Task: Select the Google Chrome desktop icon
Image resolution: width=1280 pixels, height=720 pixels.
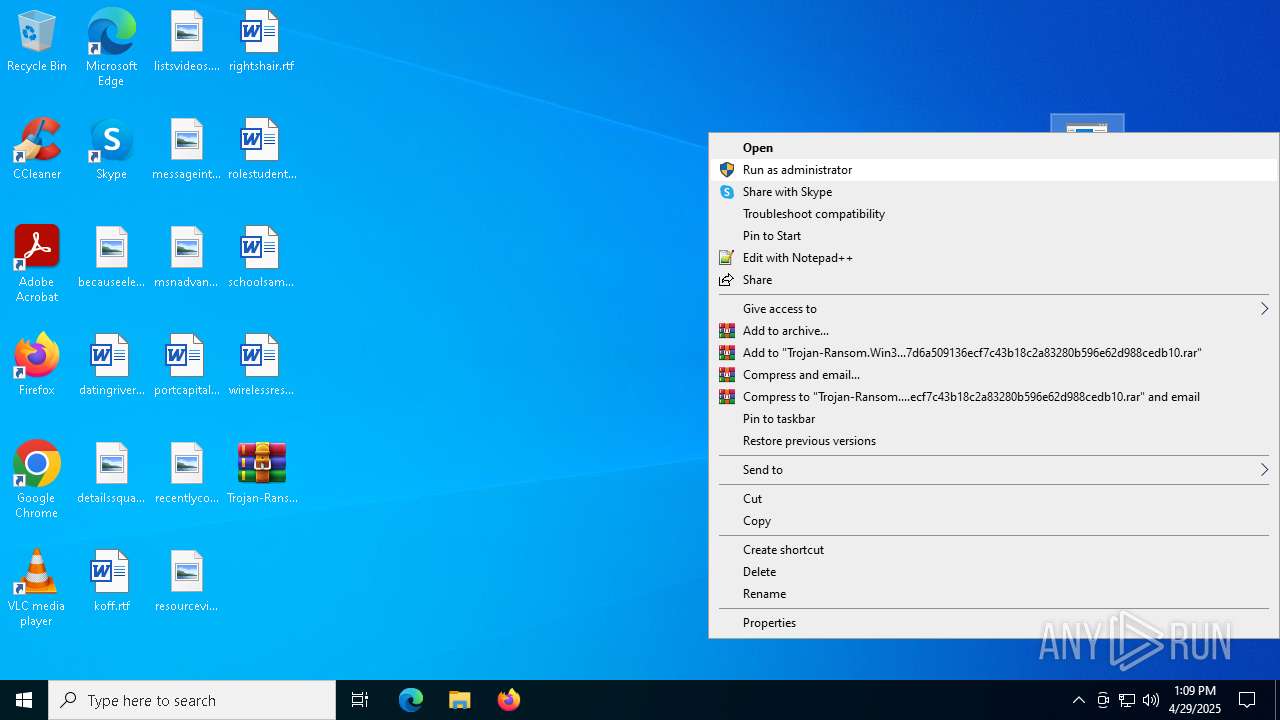Action: (x=37, y=480)
